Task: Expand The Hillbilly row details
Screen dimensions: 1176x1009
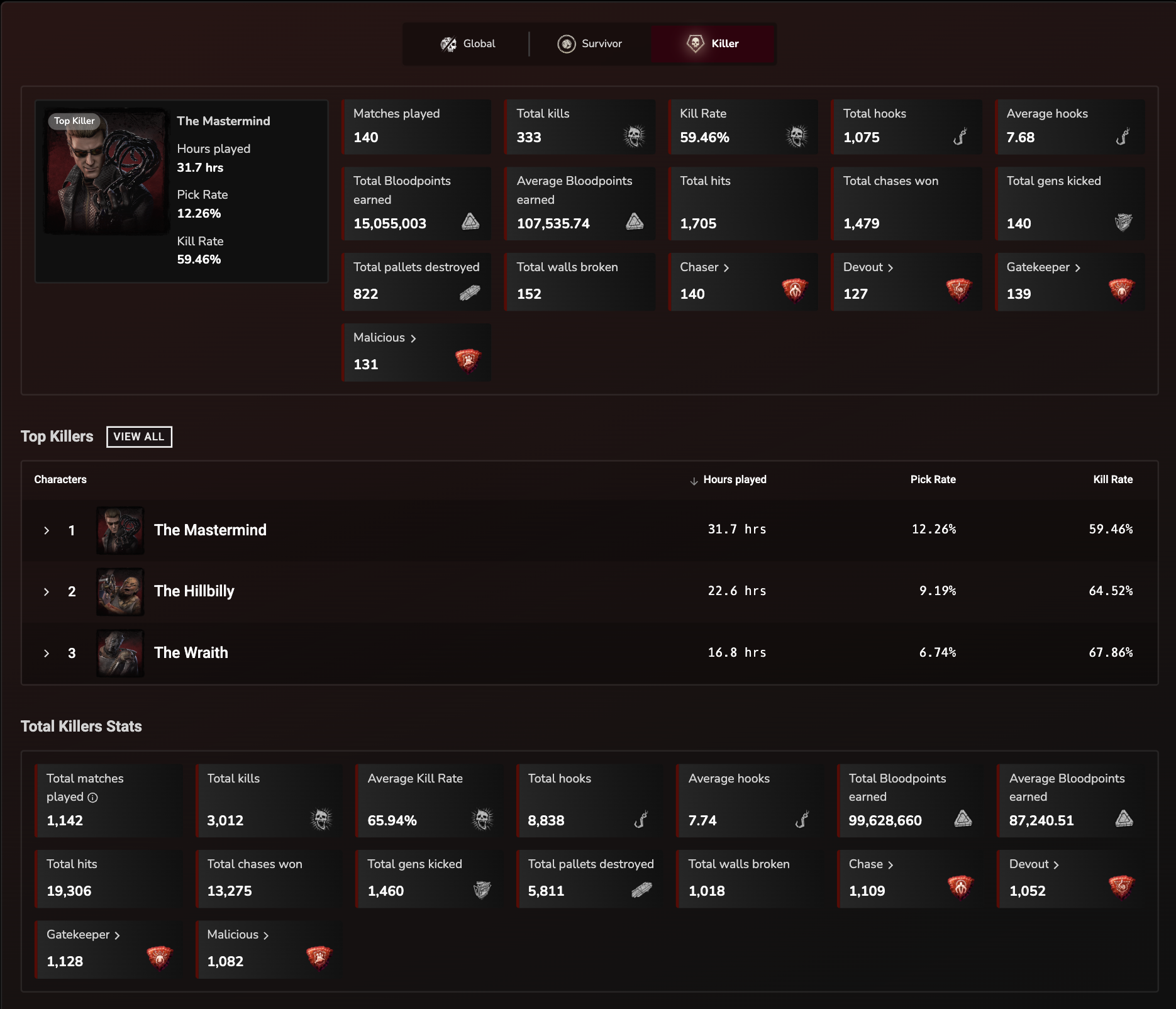Action: tap(46, 591)
